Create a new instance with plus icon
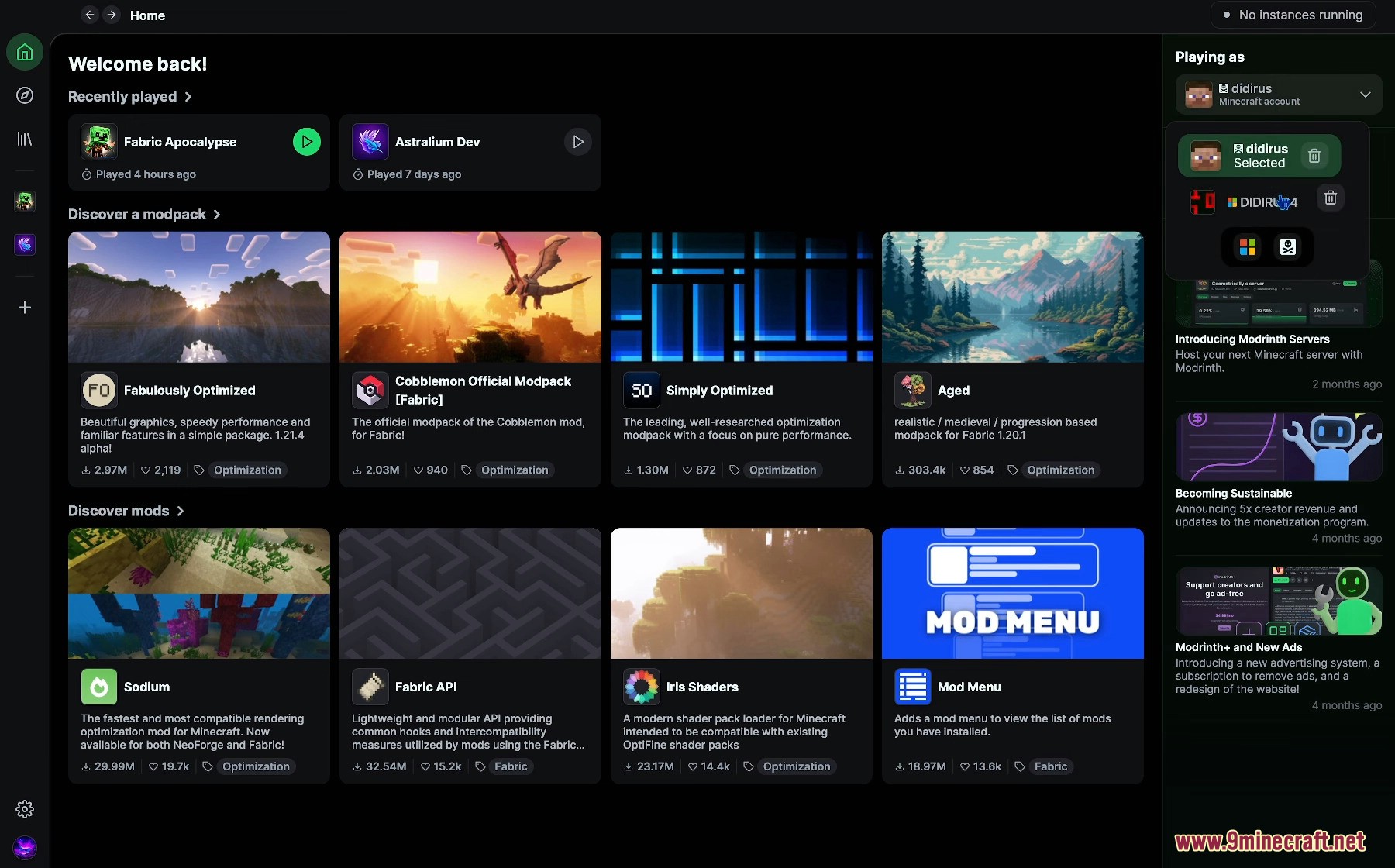Image resolution: width=1395 pixels, height=868 pixels. point(25,308)
